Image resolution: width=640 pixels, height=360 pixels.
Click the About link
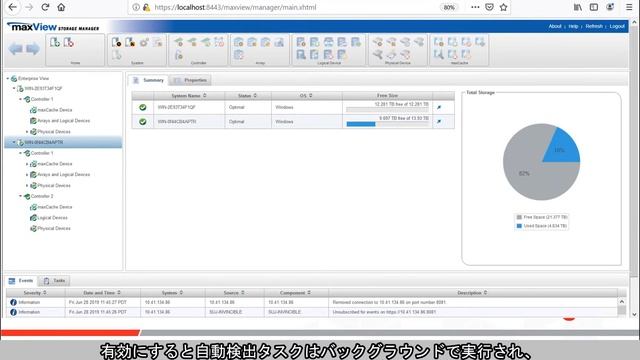[555, 26]
